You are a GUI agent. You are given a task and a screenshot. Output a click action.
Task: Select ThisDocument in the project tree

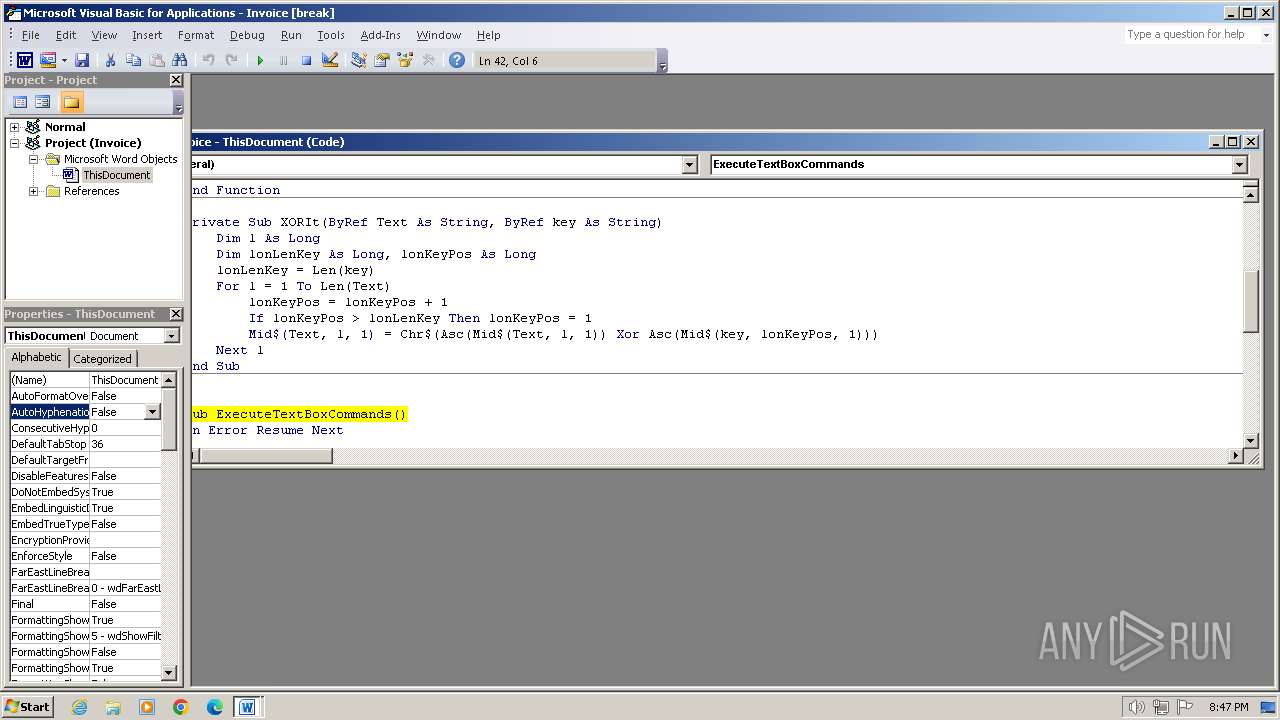click(x=116, y=175)
